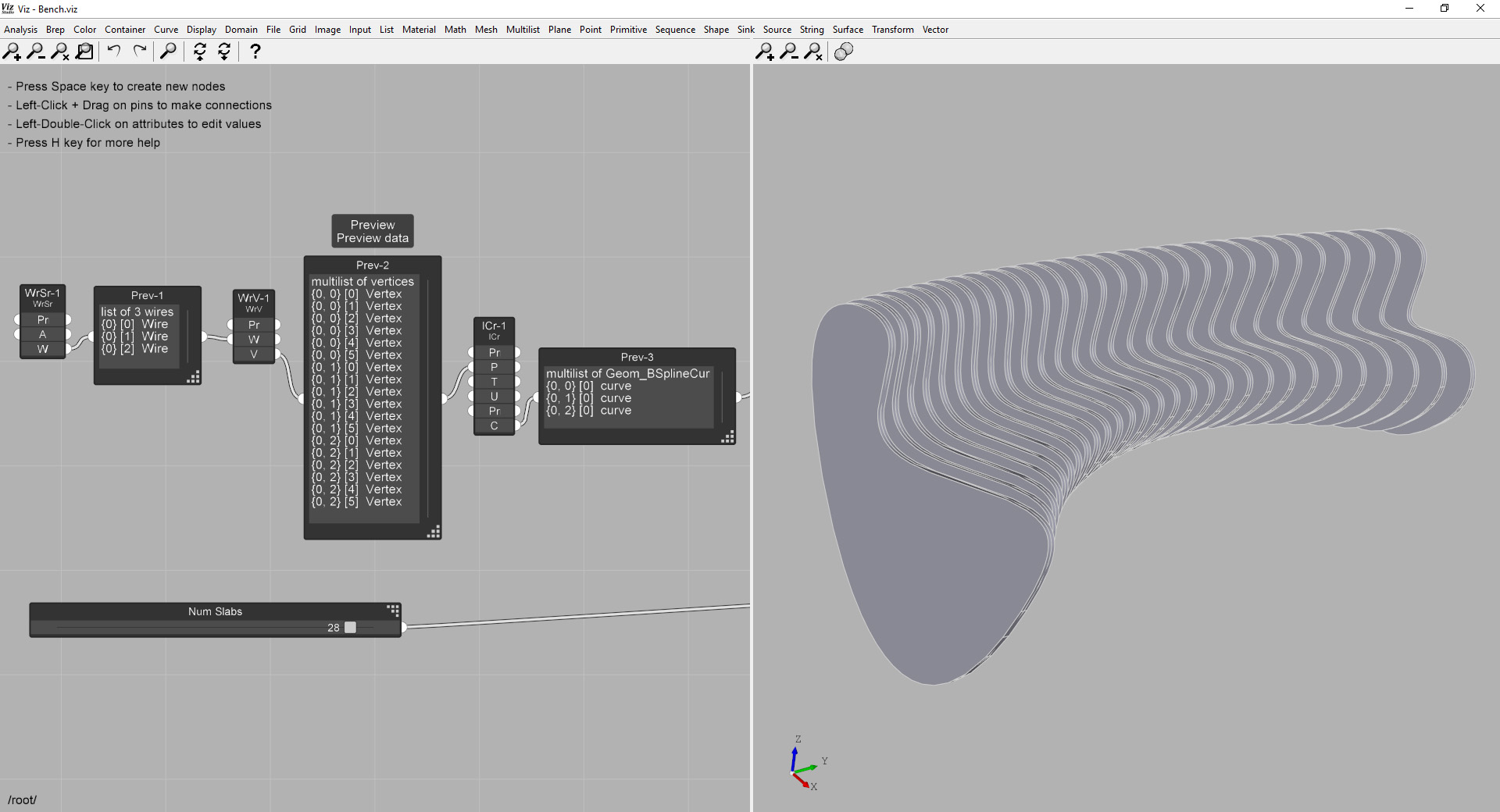The height and width of the screenshot is (812, 1500).
Task: Click the resize grip of Prev-2 node
Action: click(434, 532)
